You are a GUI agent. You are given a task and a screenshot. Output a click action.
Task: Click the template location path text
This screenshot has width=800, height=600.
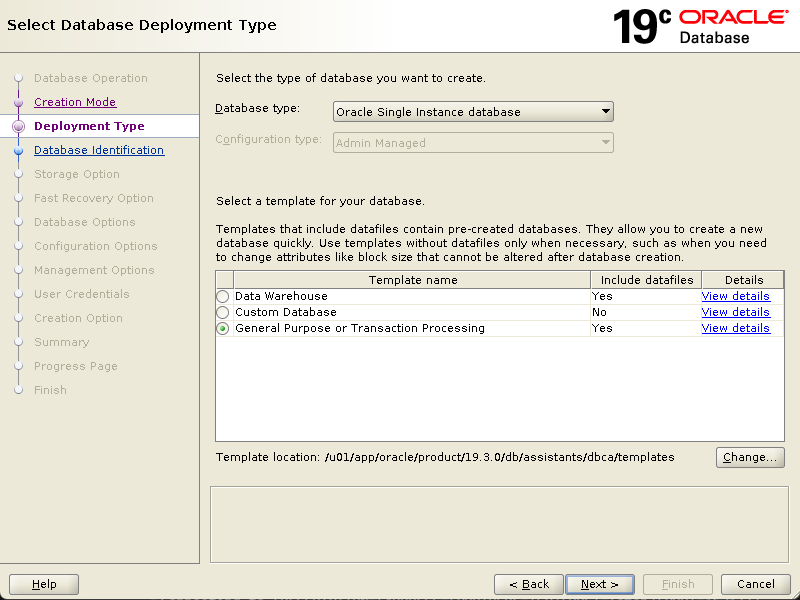(499, 457)
